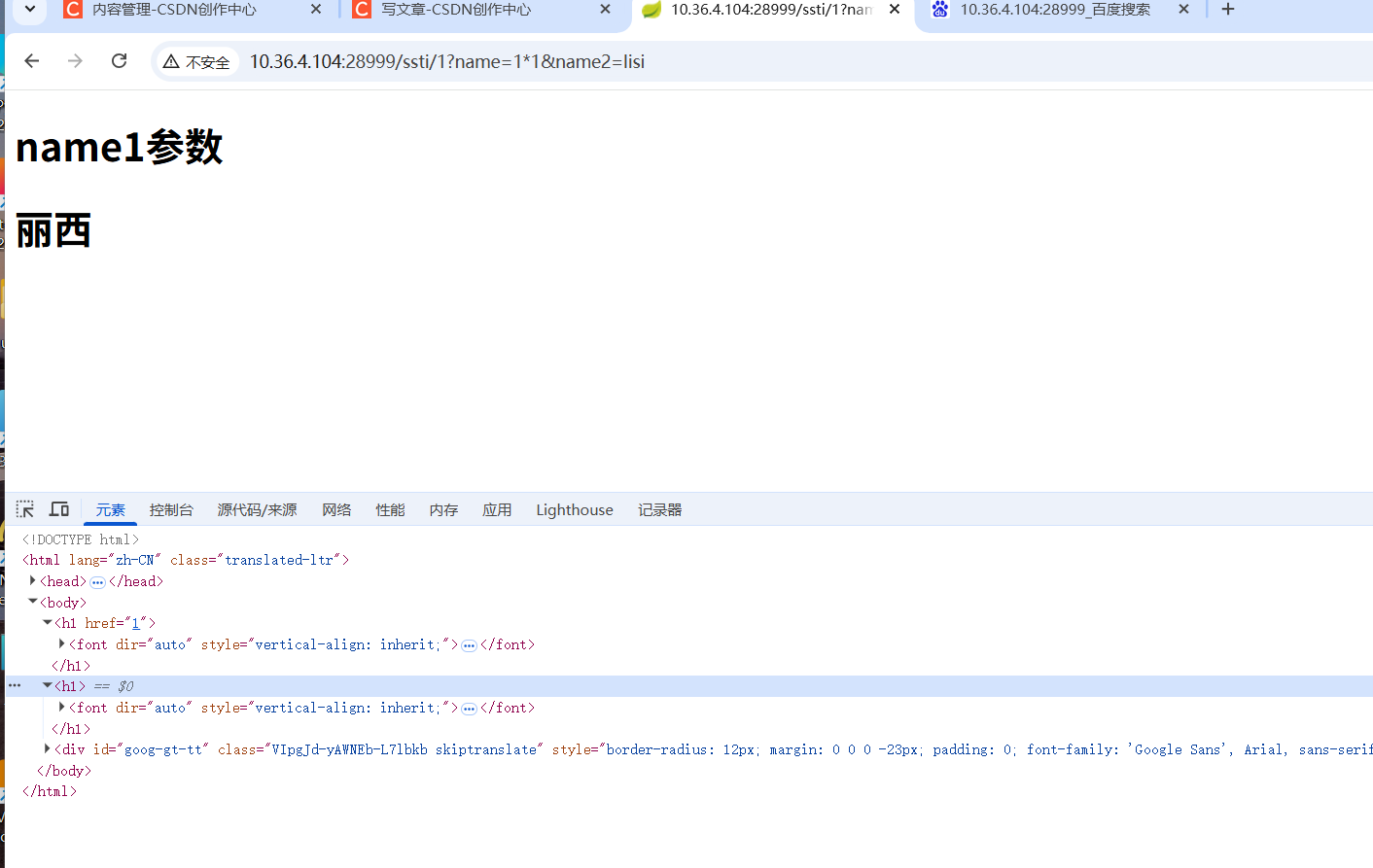
Task: Open the tab search chevron button
Action: [x=30, y=9]
